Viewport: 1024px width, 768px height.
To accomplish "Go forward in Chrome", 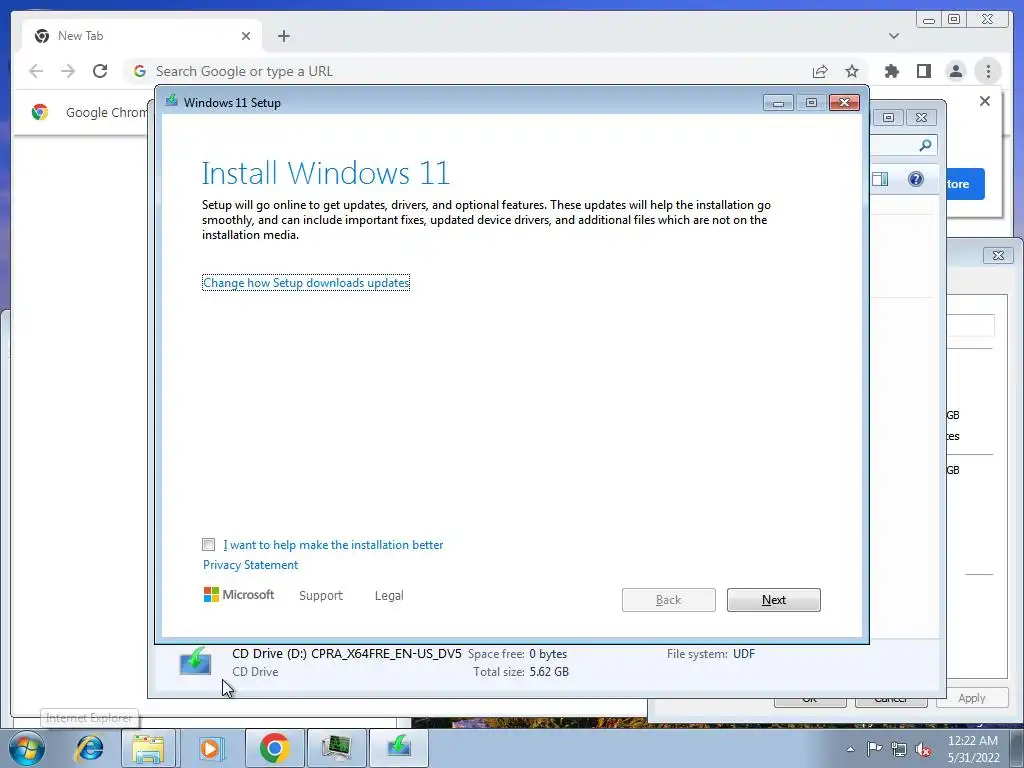I will click(x=68, y=71).
